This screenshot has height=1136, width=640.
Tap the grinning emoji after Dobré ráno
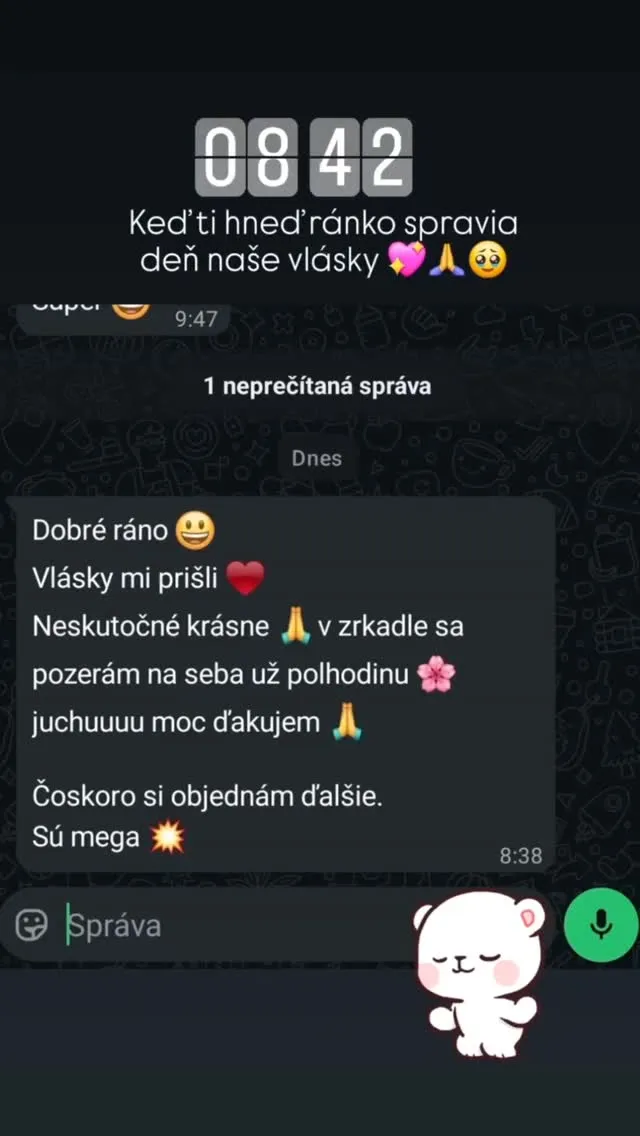[196, 531]
